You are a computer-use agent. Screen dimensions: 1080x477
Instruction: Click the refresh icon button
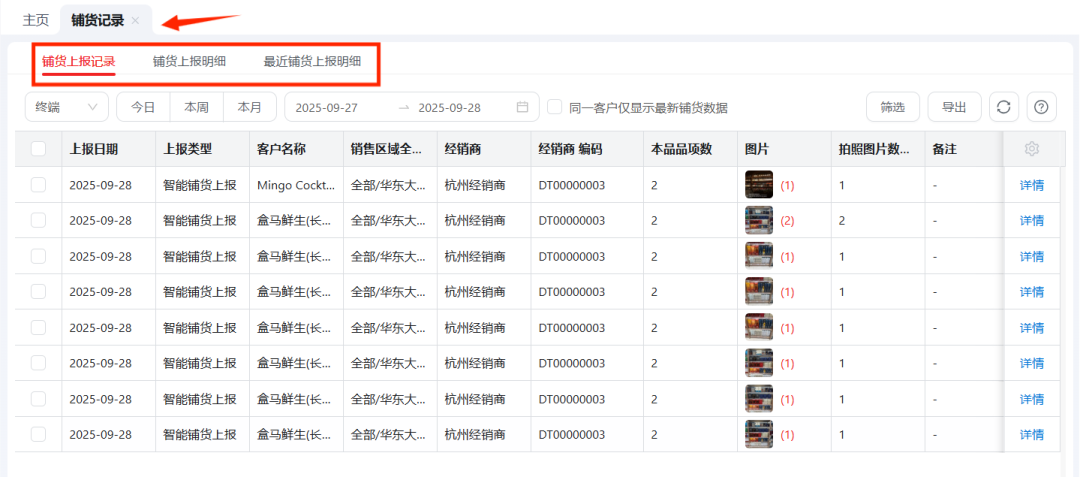point(1004,107)
